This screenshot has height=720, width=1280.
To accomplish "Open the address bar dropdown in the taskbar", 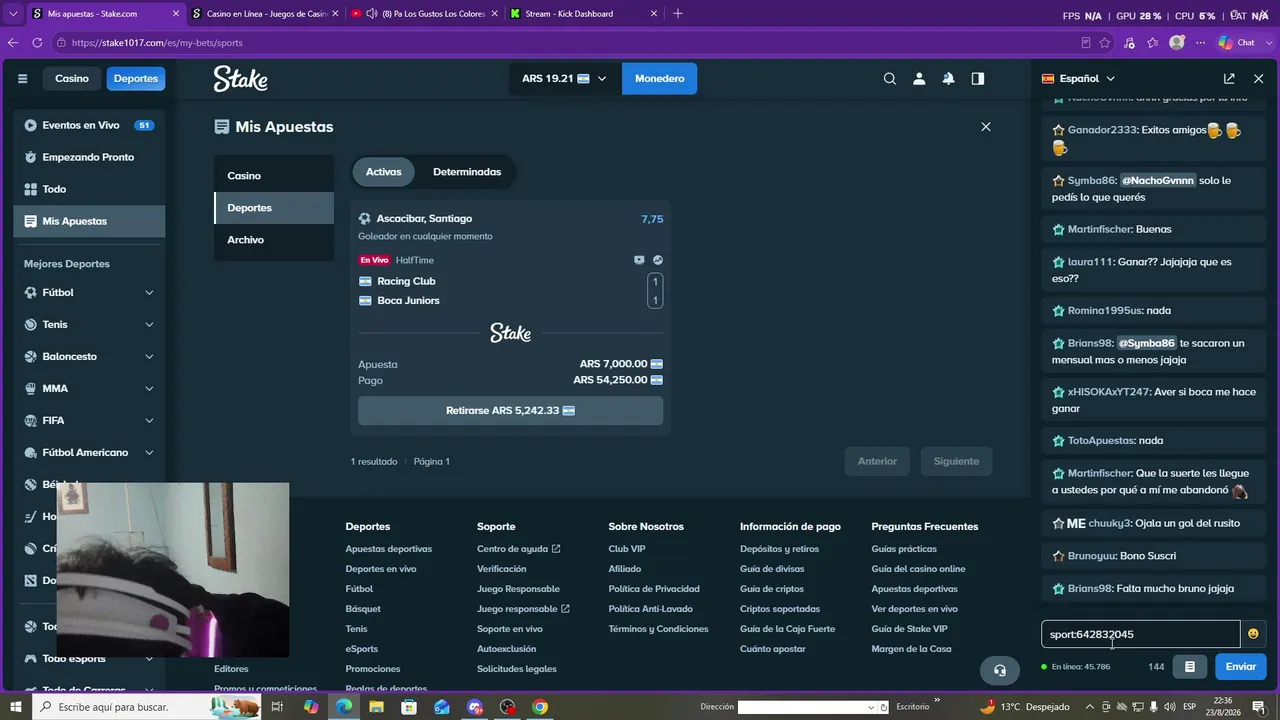I will pos(871,707).
